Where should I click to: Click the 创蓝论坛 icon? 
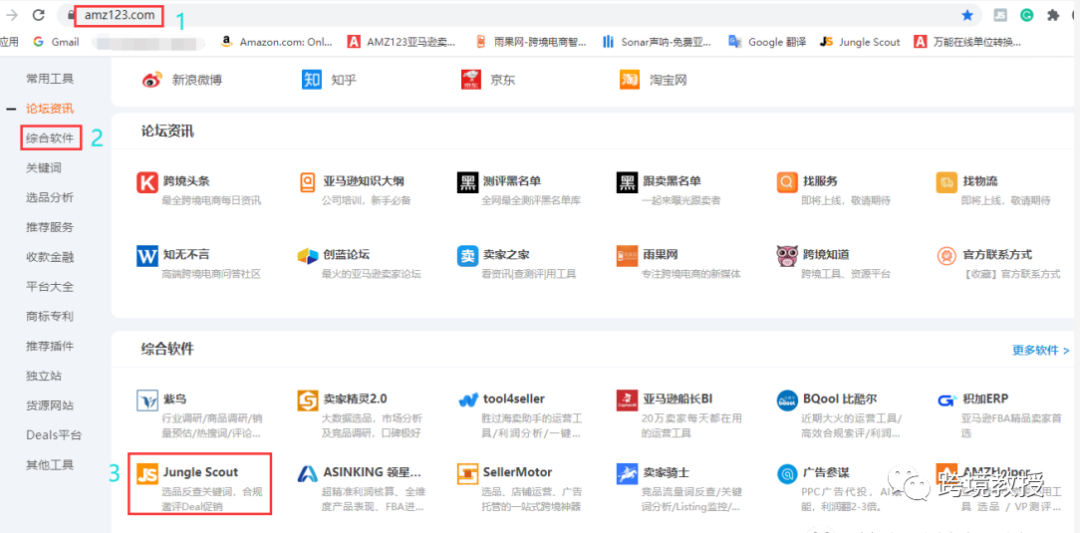(x=307, y=256)
